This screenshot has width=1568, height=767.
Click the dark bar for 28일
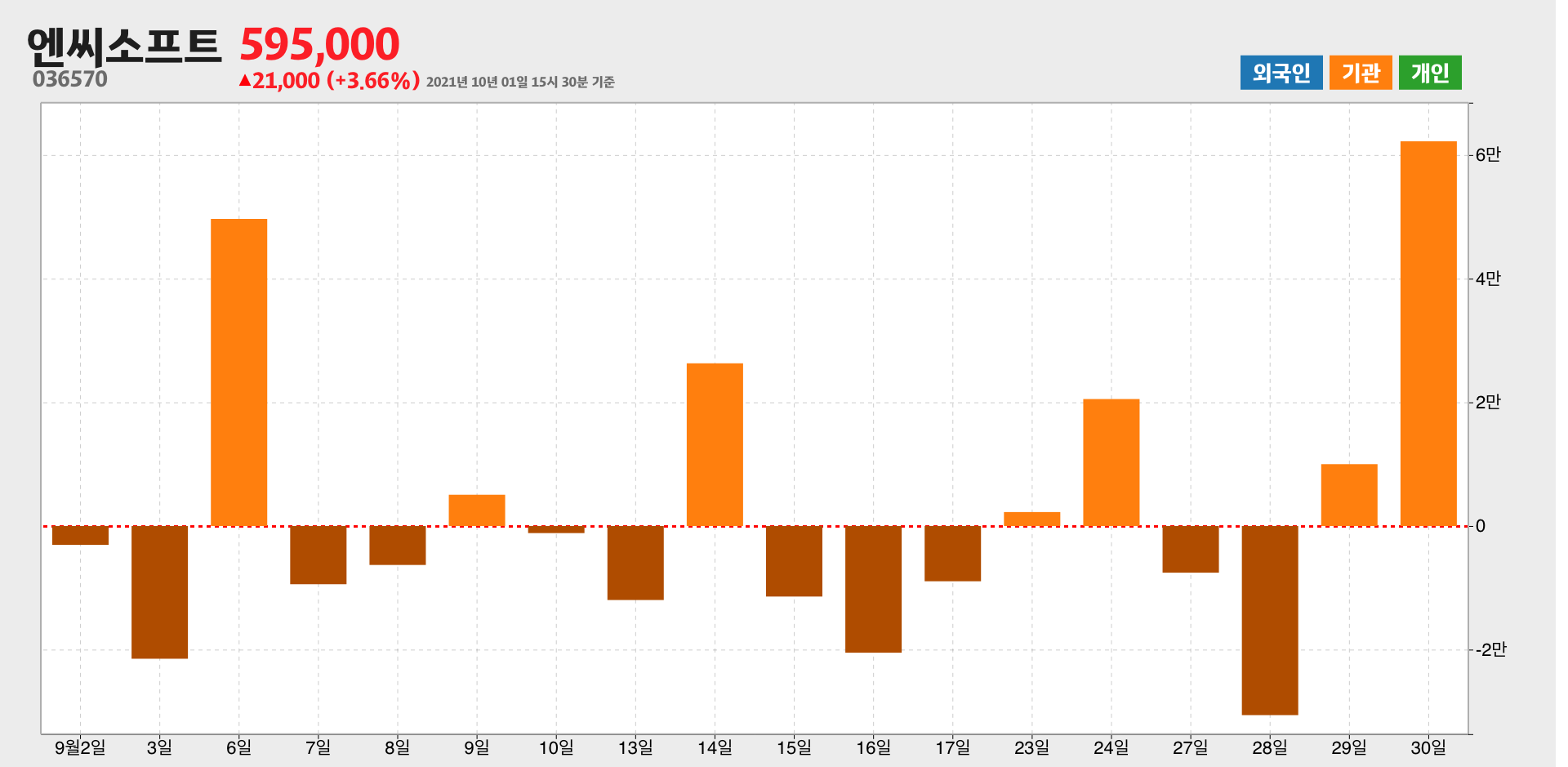[1270, 621]
